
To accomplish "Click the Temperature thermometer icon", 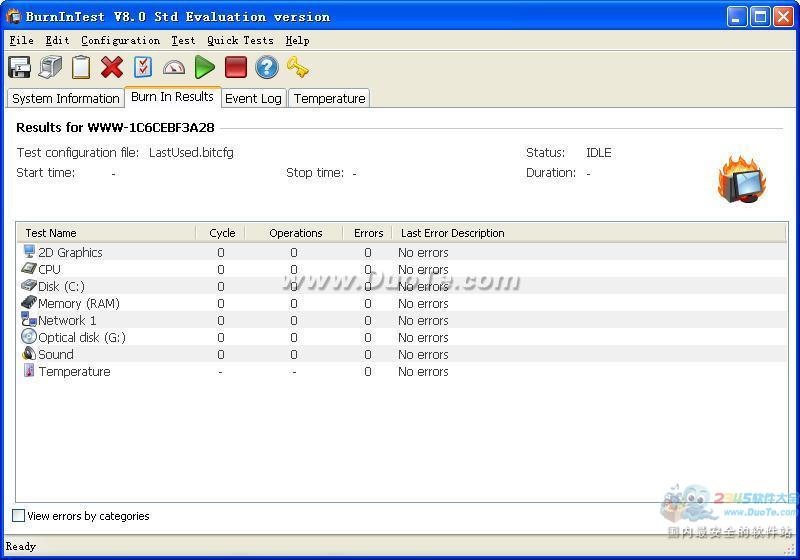I will click(29, 370).
